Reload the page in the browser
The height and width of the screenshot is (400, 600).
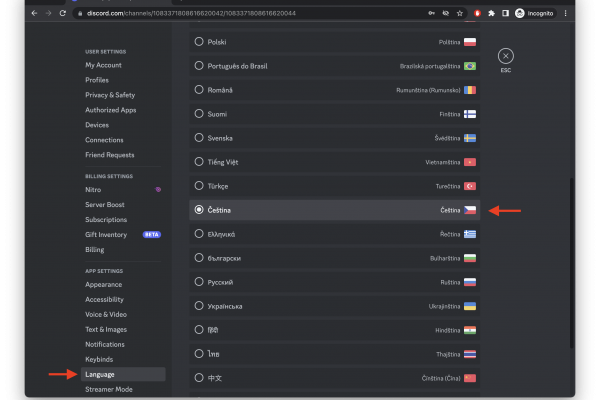(x=63, y=13)
